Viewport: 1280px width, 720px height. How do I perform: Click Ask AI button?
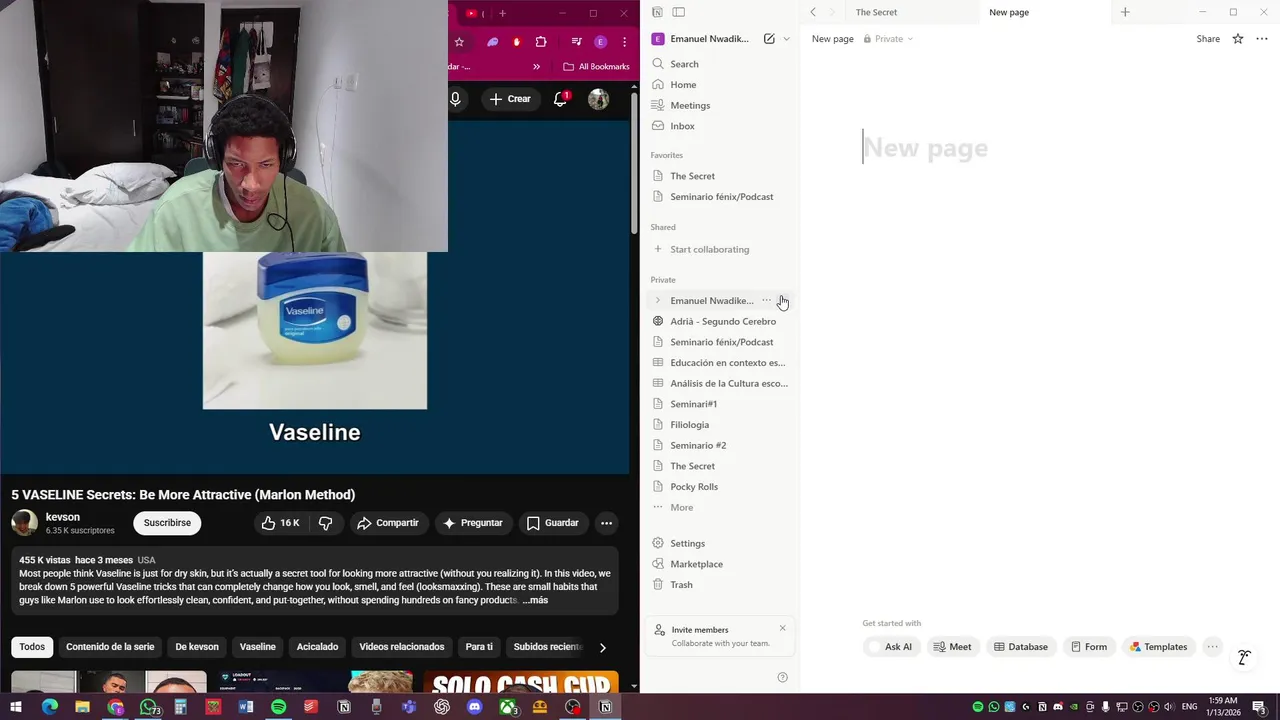(890, 647)
